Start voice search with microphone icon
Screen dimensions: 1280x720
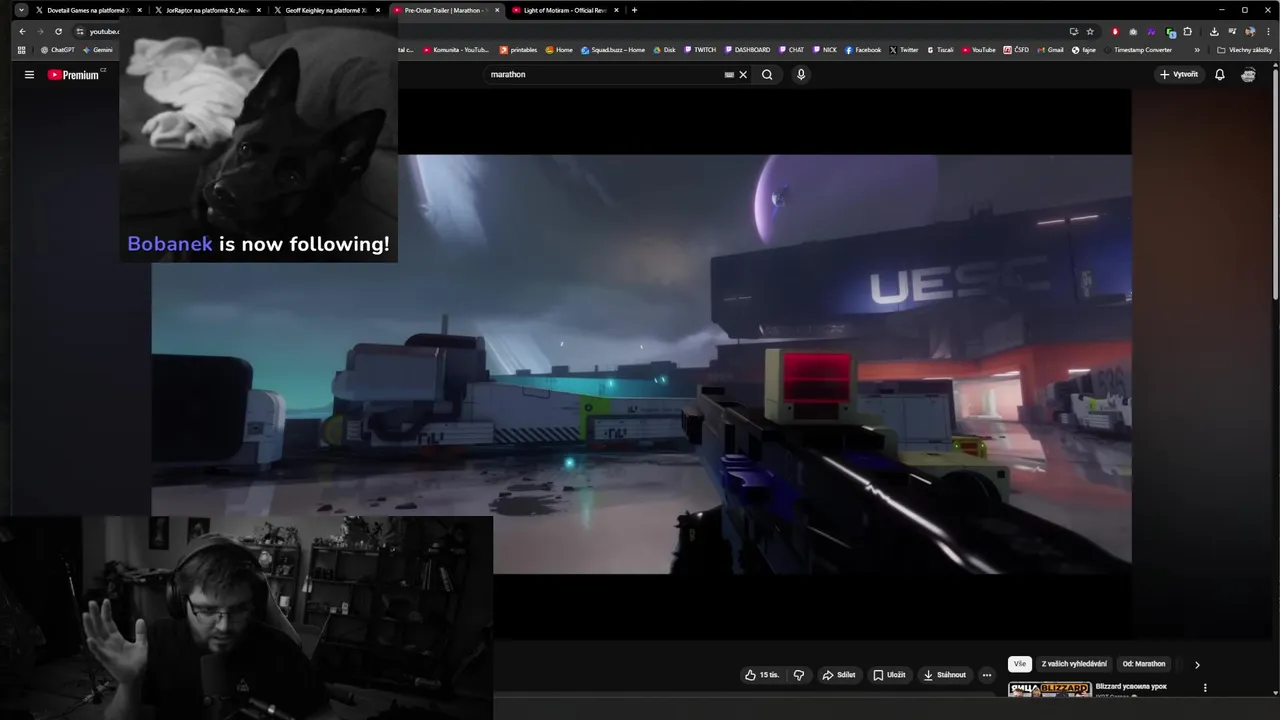801,75
